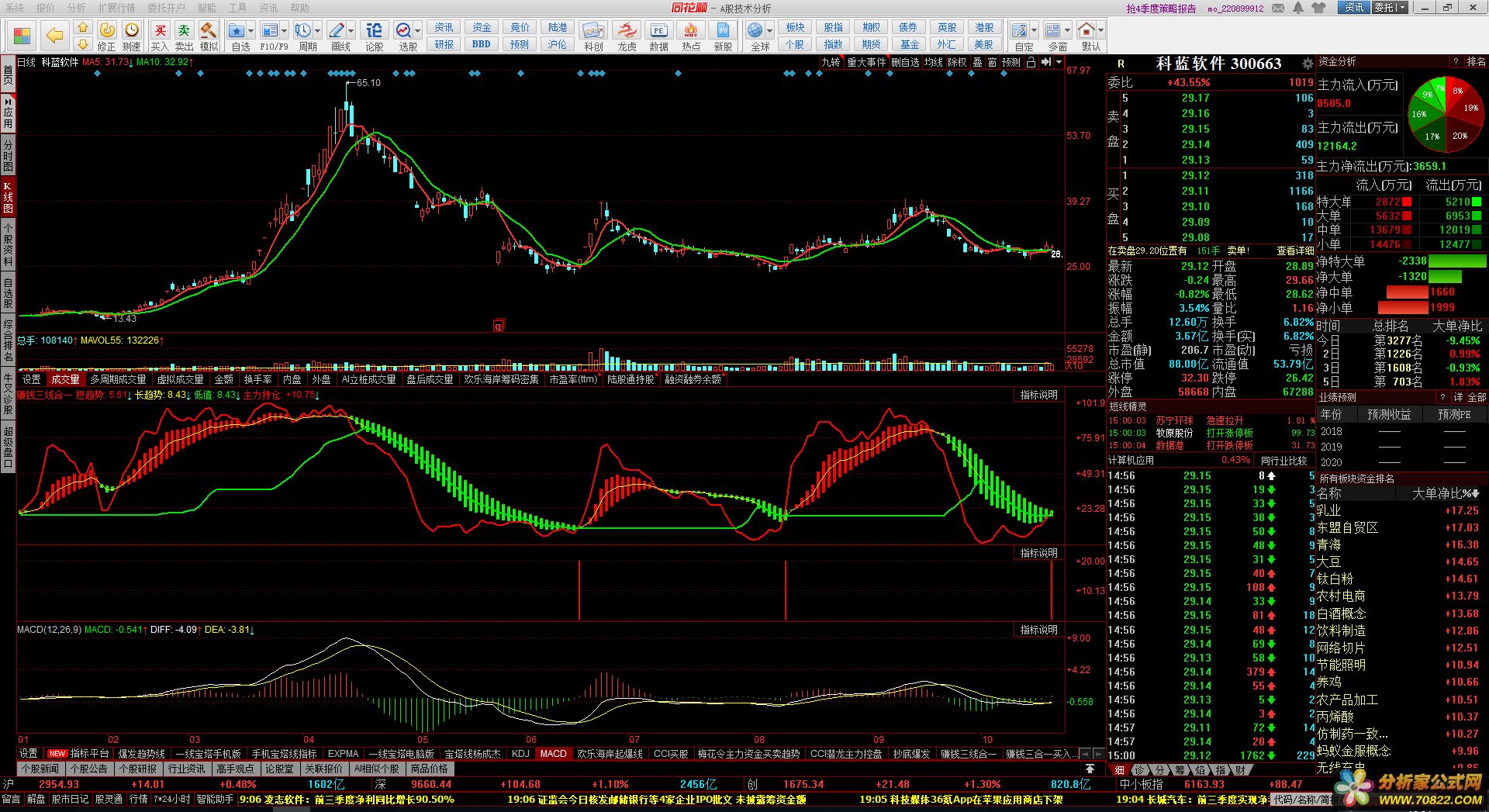Image resolution: width=1489 pixels, height=812 pixels.
Task: Toggle the 窗 window option on chart bar
Action: tap(992, 62)
